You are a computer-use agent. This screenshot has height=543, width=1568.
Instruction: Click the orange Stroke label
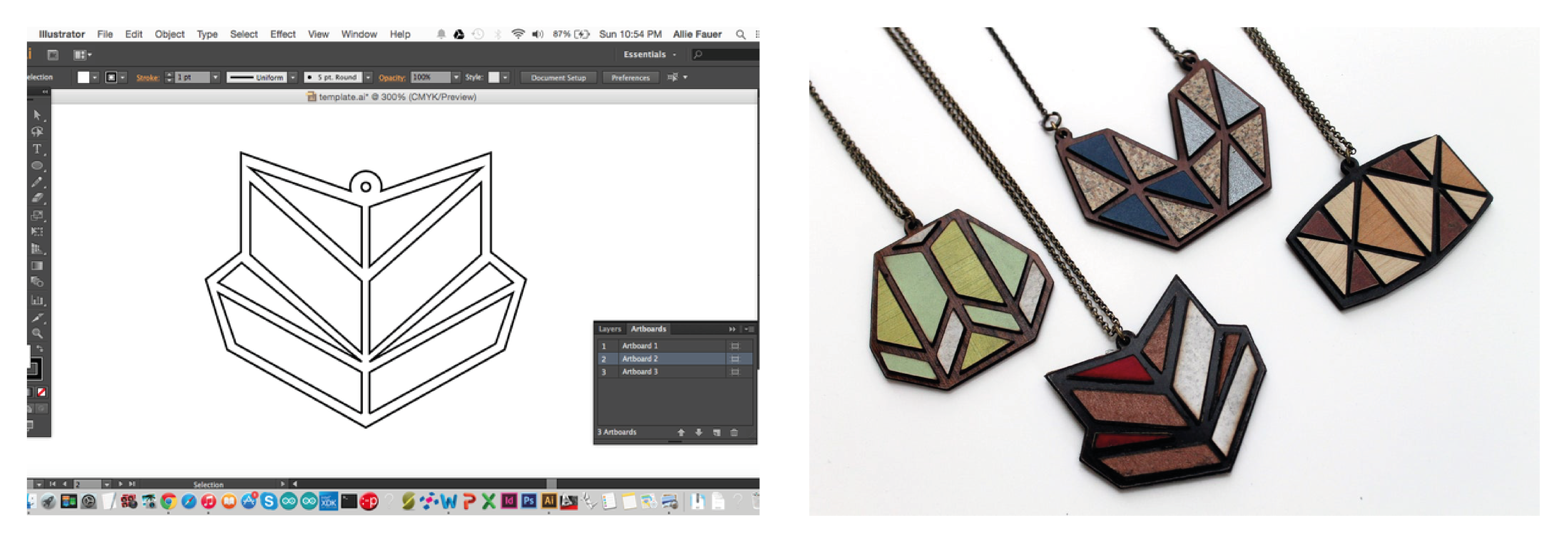(147, 77)
